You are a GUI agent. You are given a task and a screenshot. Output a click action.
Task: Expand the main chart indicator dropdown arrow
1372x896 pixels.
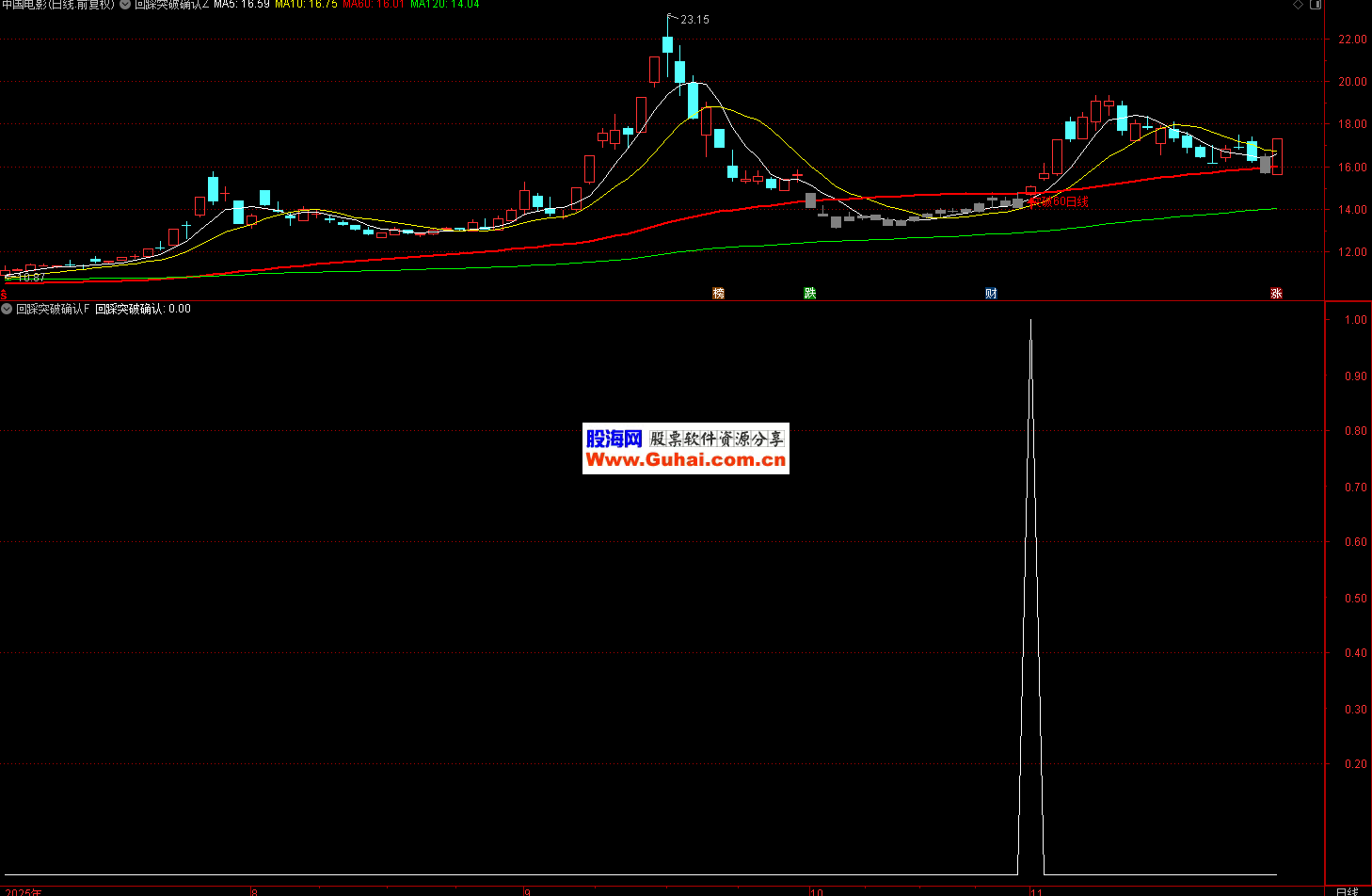click(x=125, y=5)
